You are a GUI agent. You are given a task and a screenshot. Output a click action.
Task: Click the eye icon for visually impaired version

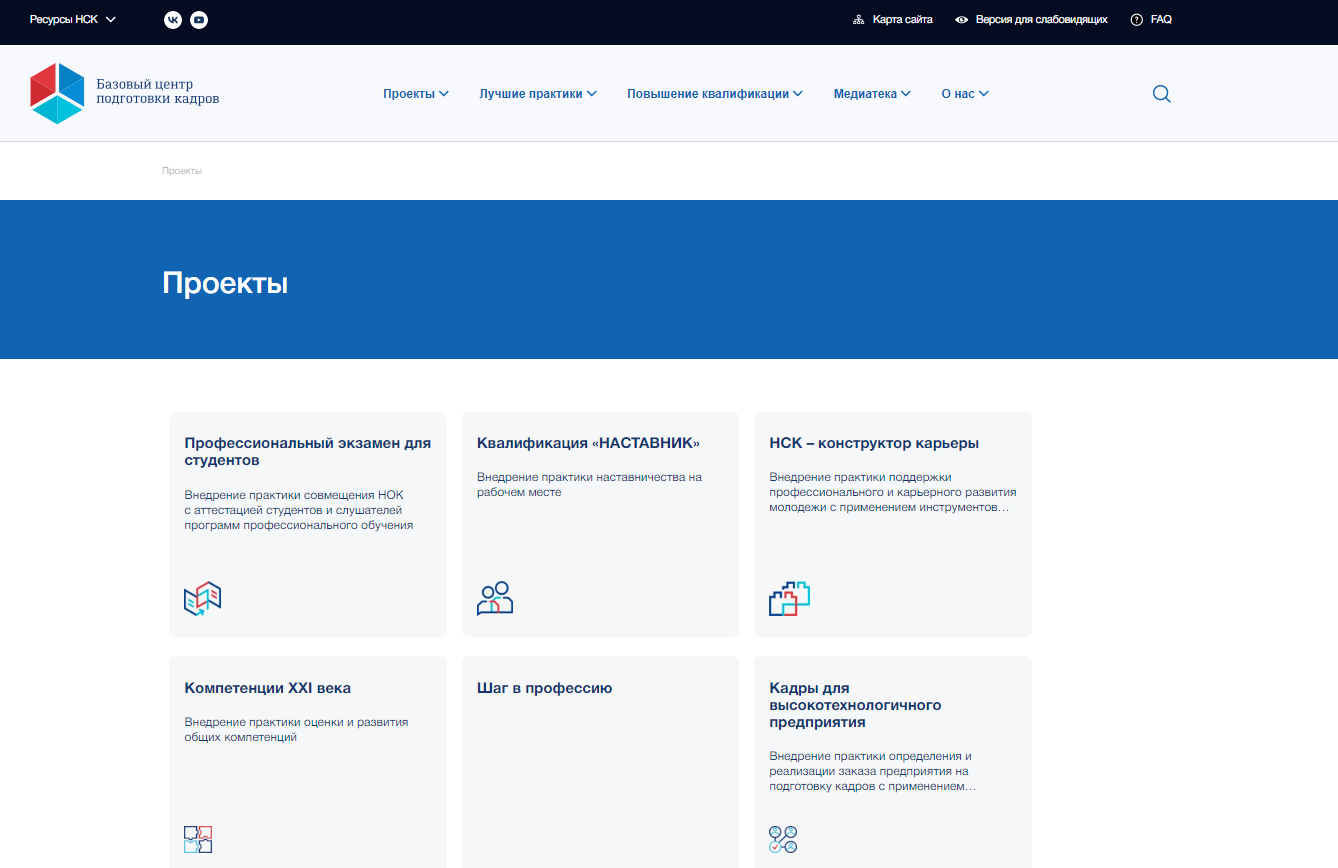961,20
